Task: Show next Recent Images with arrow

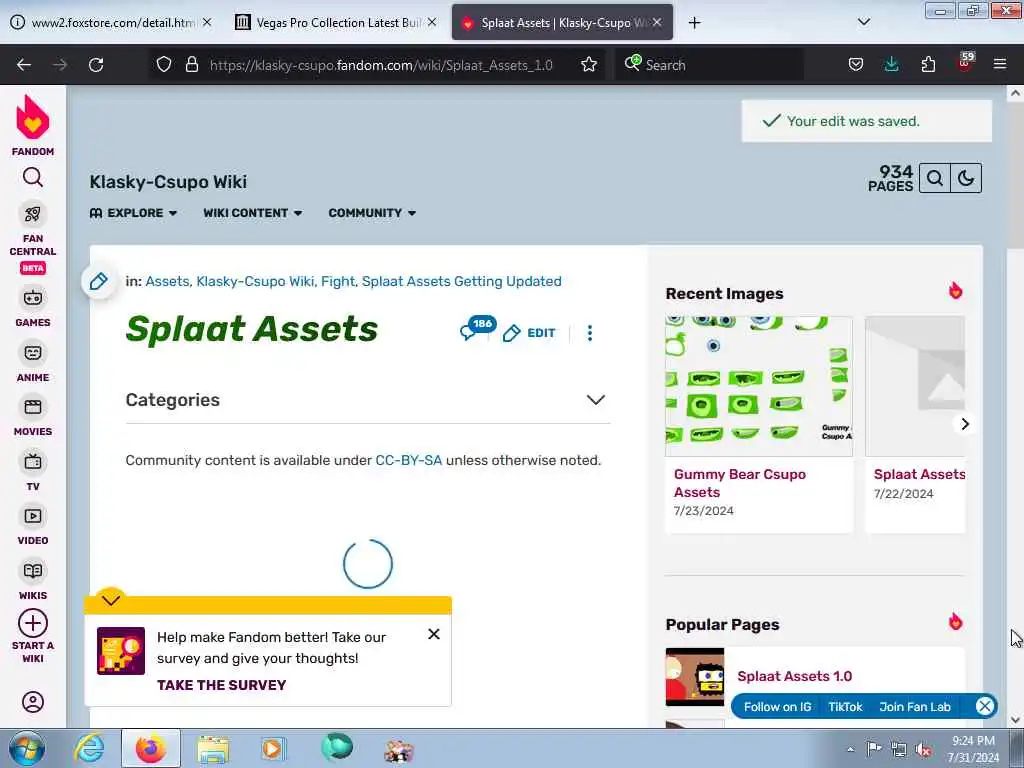Action: pos(965,424)
